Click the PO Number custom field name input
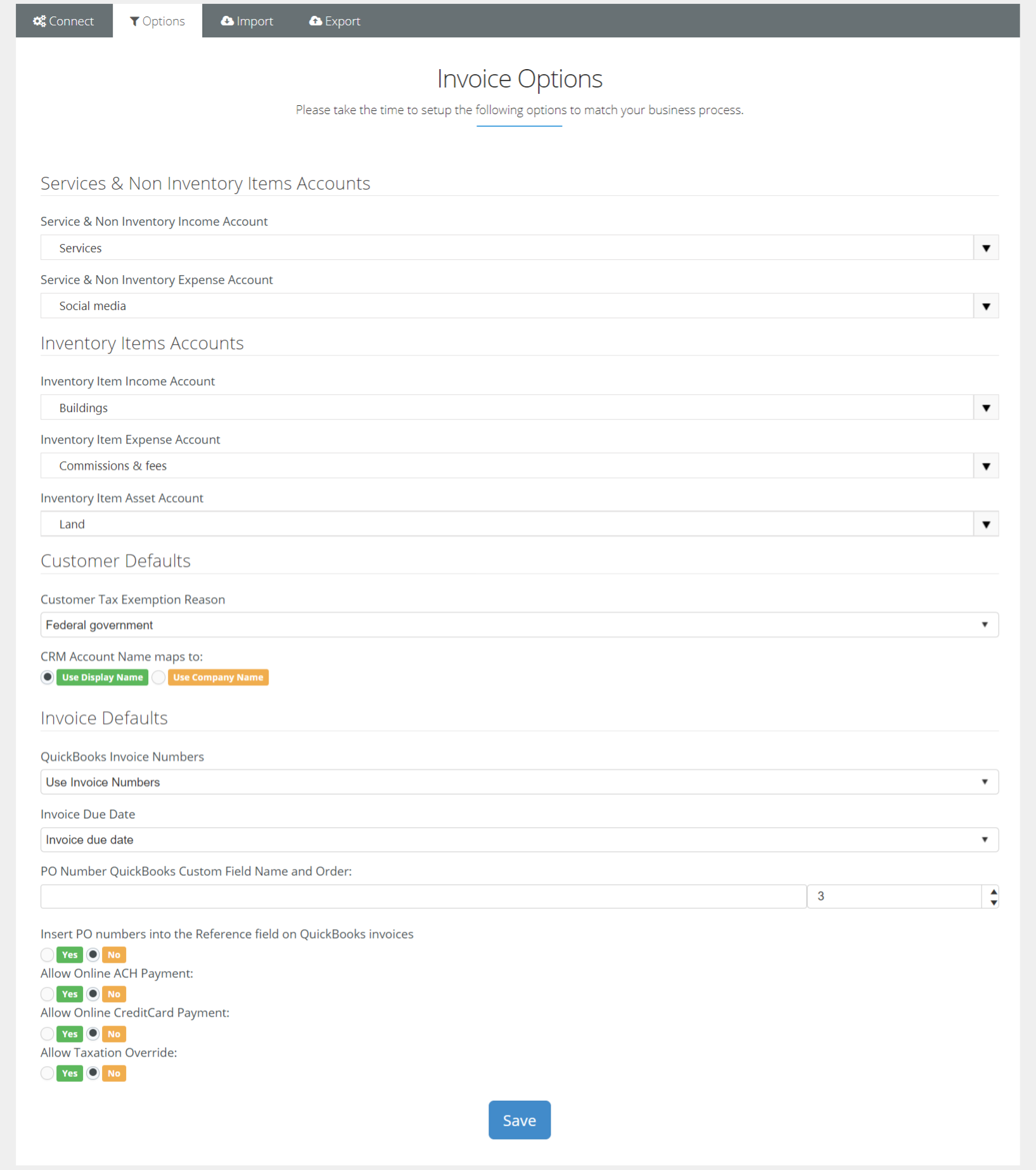This screenshot has width=1036, height=1170. tap(423, 896)
